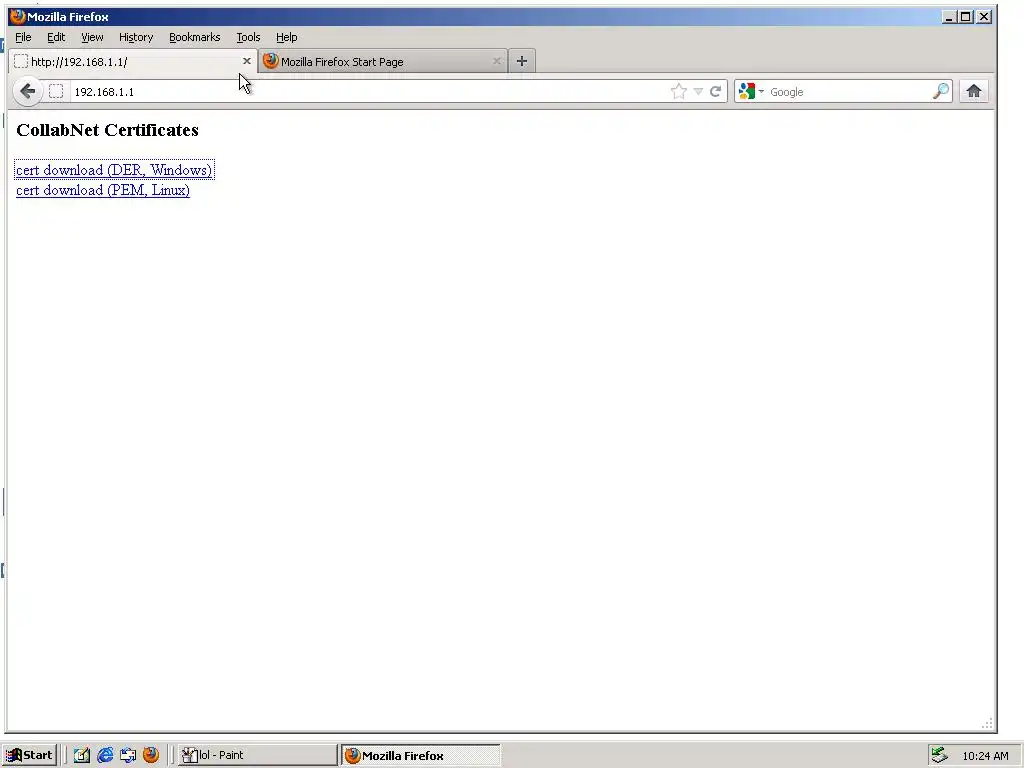Open the URL history dropdown arrow
The height and width of the screenshot is (768, 1024).
click(x=698, y=91)
